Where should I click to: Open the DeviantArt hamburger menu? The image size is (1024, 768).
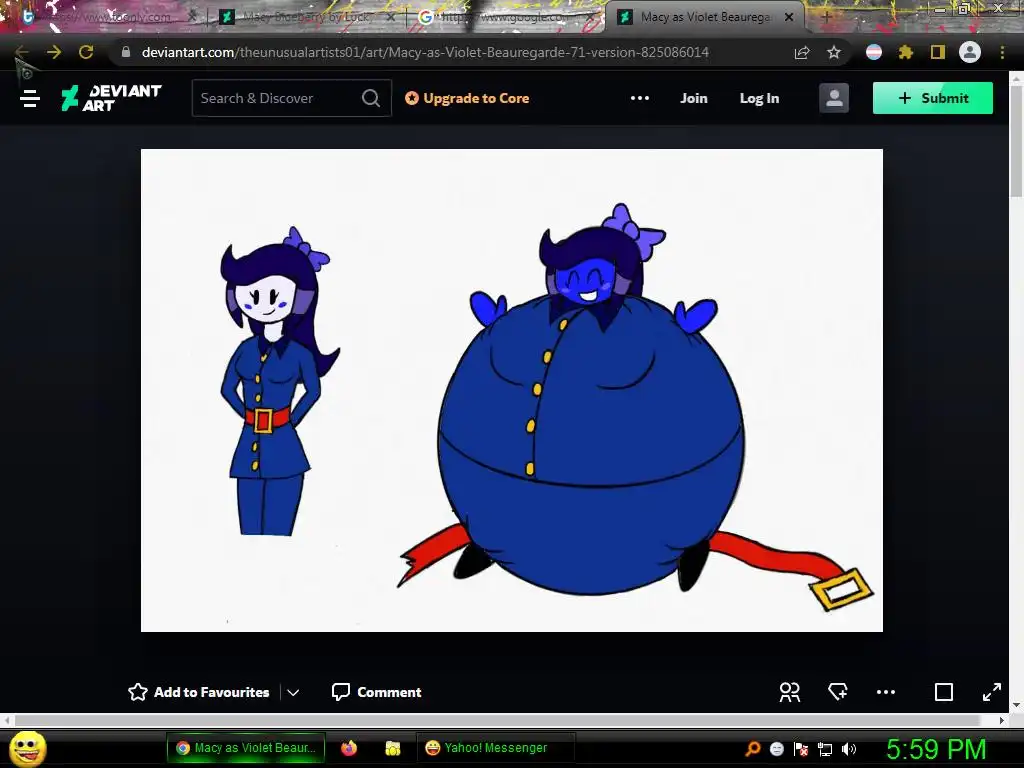pyautogui.click(x=30, y=99)
